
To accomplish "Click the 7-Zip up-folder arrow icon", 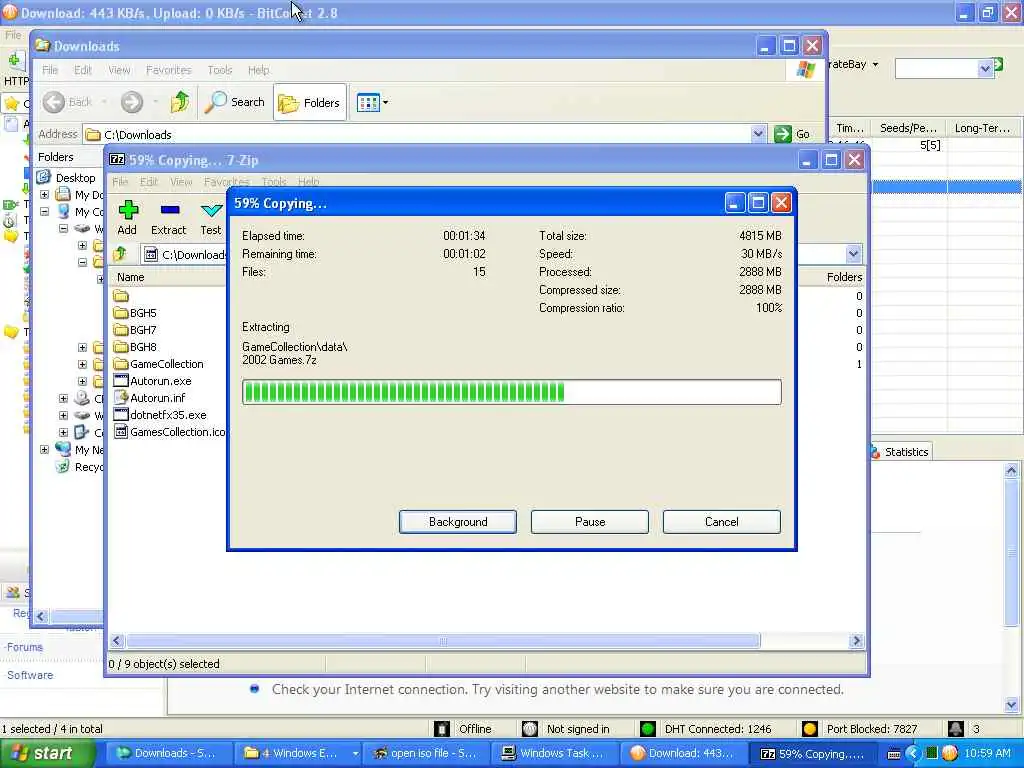I will pos(121,254).
